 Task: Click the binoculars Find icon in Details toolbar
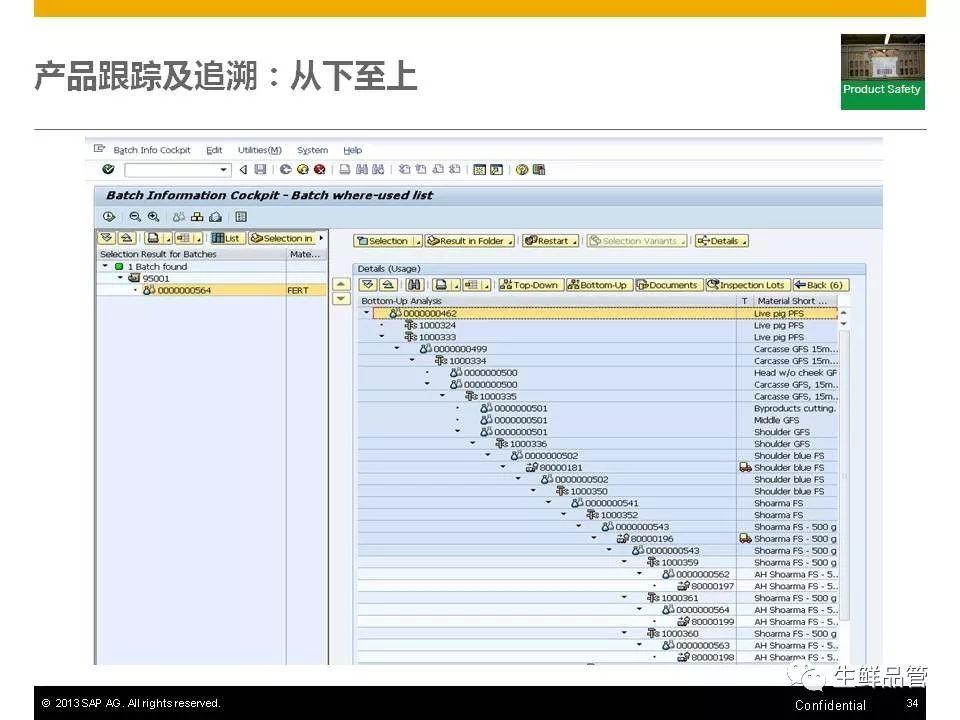click(414, 285)
